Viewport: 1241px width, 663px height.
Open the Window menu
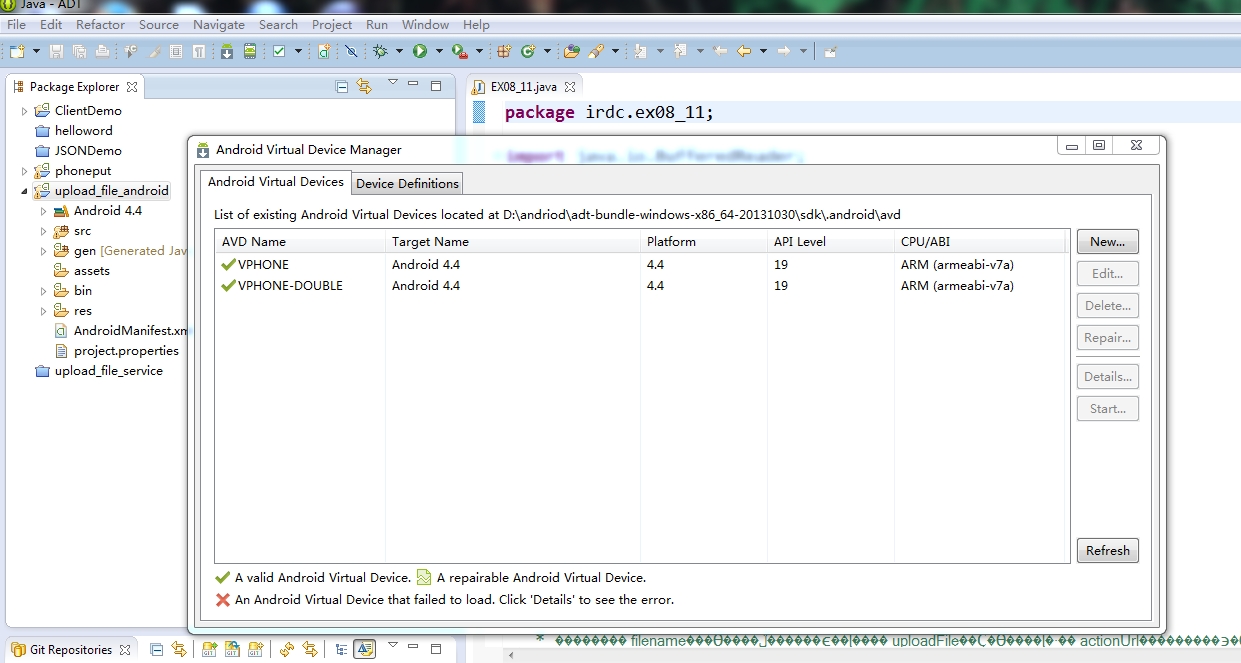(x=425, y=24)
